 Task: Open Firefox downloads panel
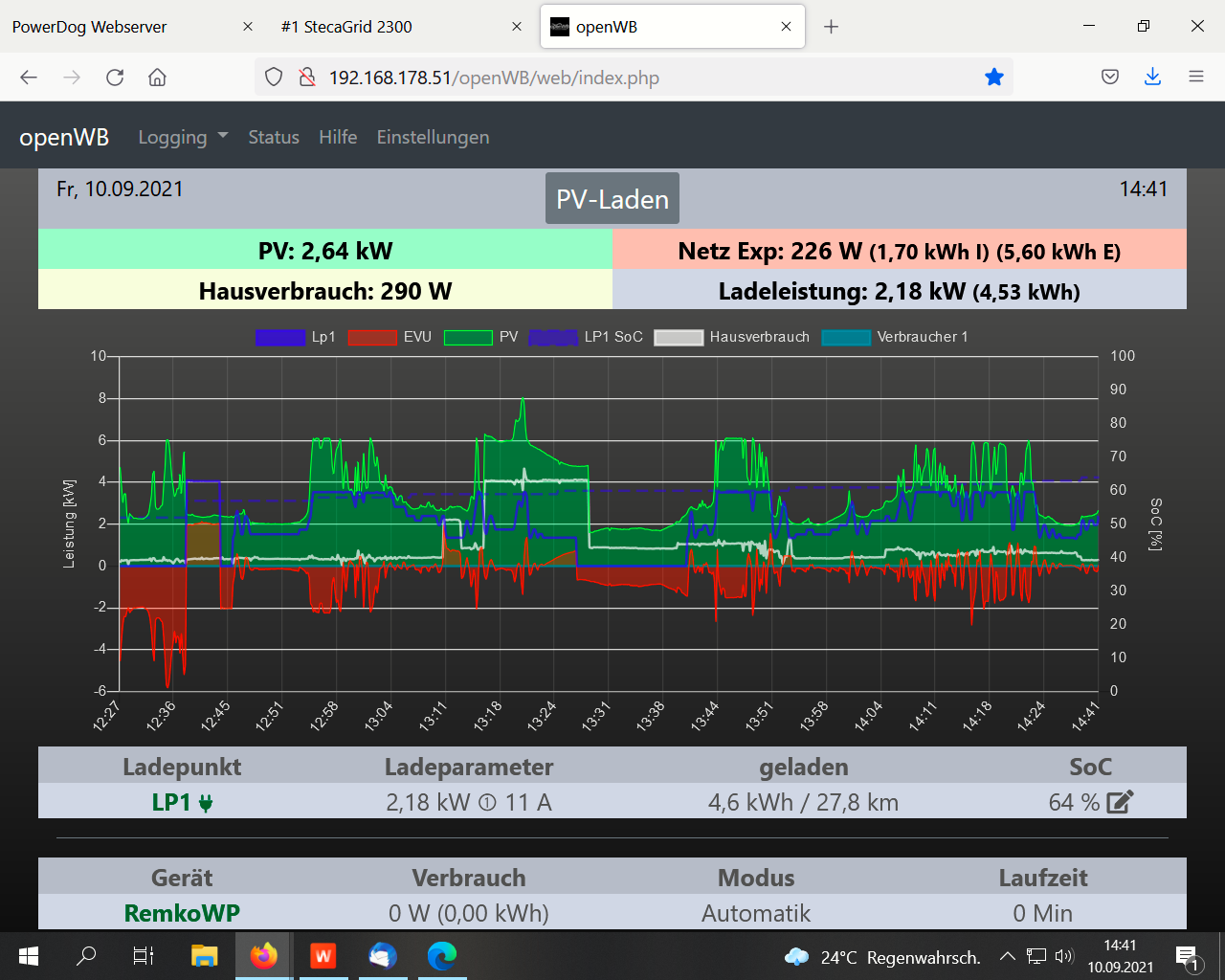(1152, 78)
